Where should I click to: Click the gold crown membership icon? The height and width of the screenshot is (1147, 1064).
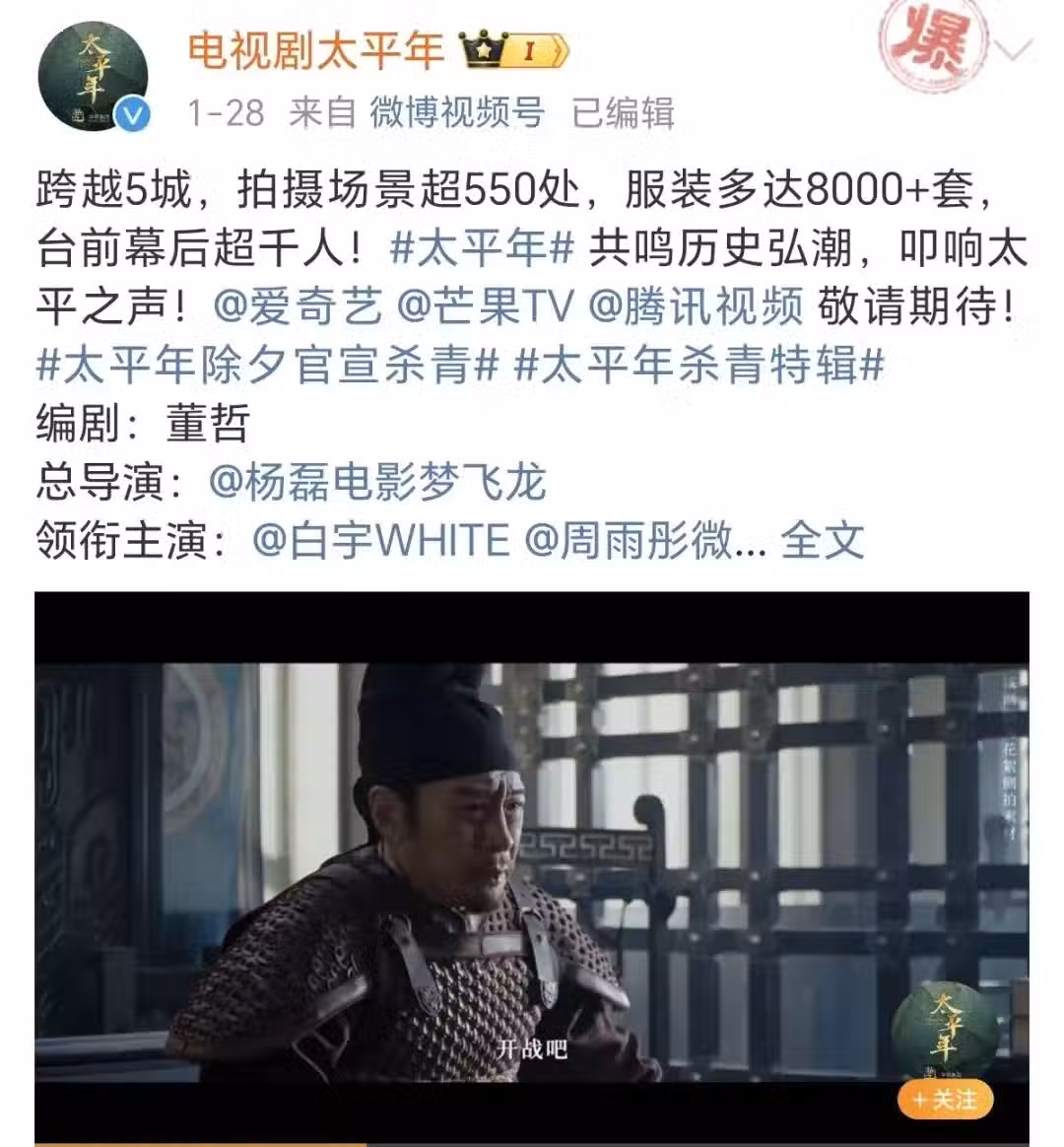coord(481,49)
